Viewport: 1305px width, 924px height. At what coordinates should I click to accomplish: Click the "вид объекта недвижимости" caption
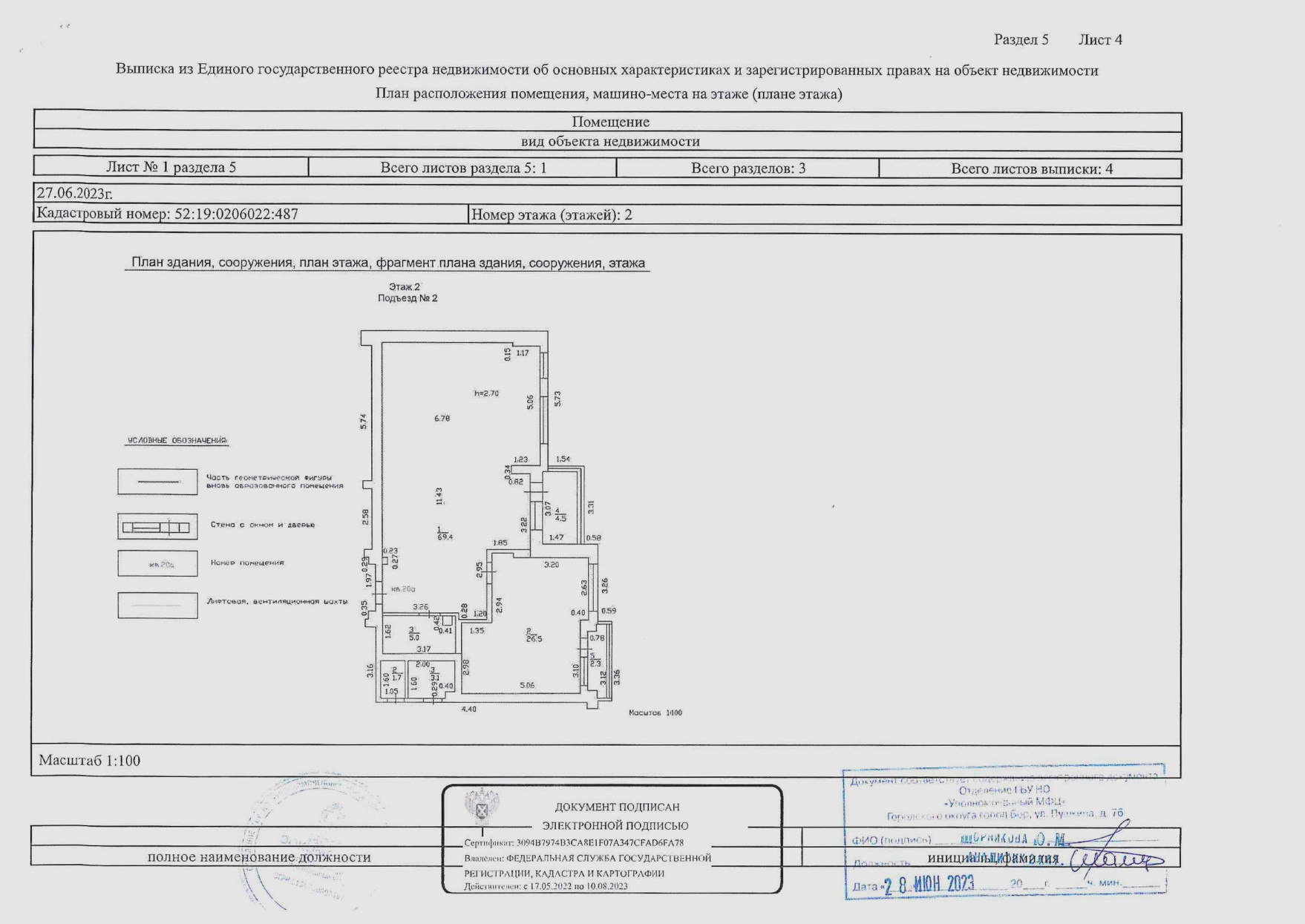(x=610, y=141)
